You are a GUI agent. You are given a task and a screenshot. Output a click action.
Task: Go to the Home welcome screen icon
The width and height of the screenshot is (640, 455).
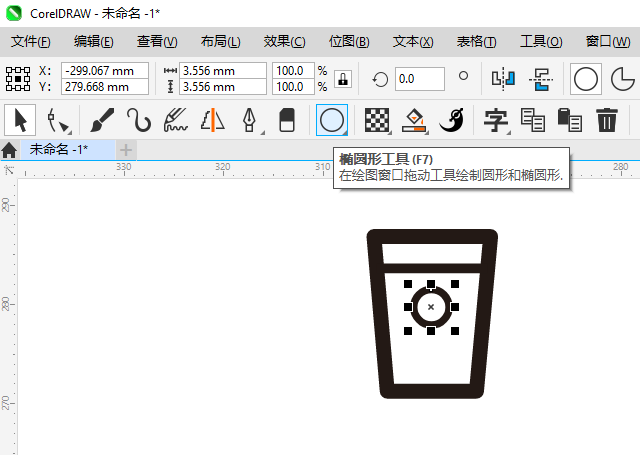tap(9, 150)
